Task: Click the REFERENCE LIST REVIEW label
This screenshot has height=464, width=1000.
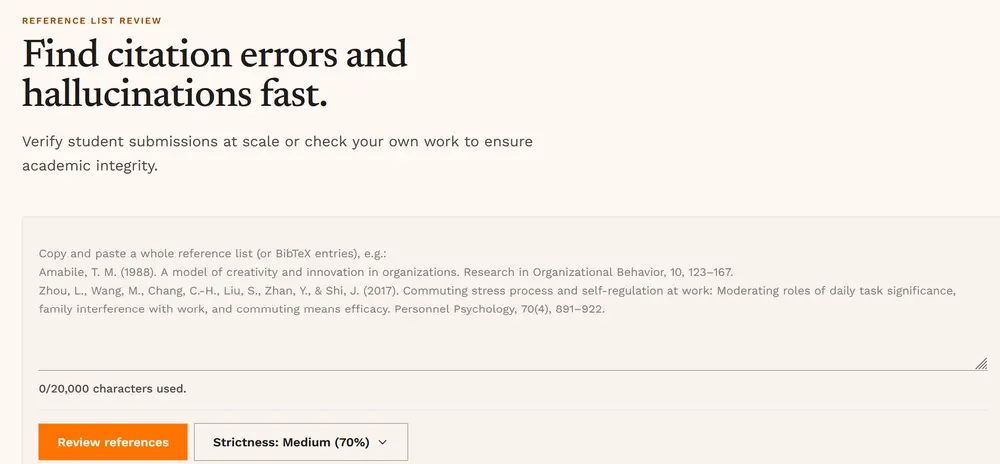Action: 92,21
